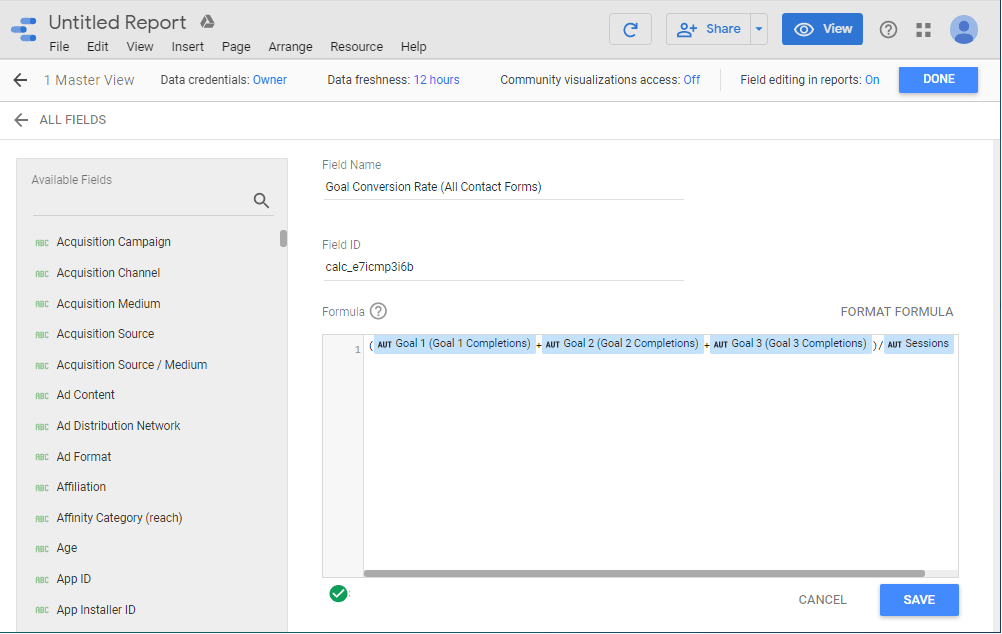Go back using arrow beside Master View
The height and width of the screenshot is (634, 1002).
(x=20, y=80)
